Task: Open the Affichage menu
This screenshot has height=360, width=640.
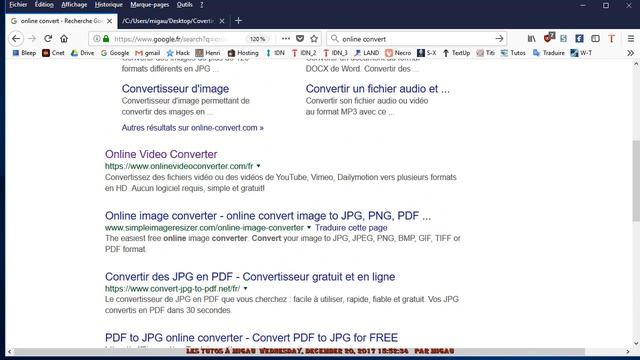Action: click(74, 5)
